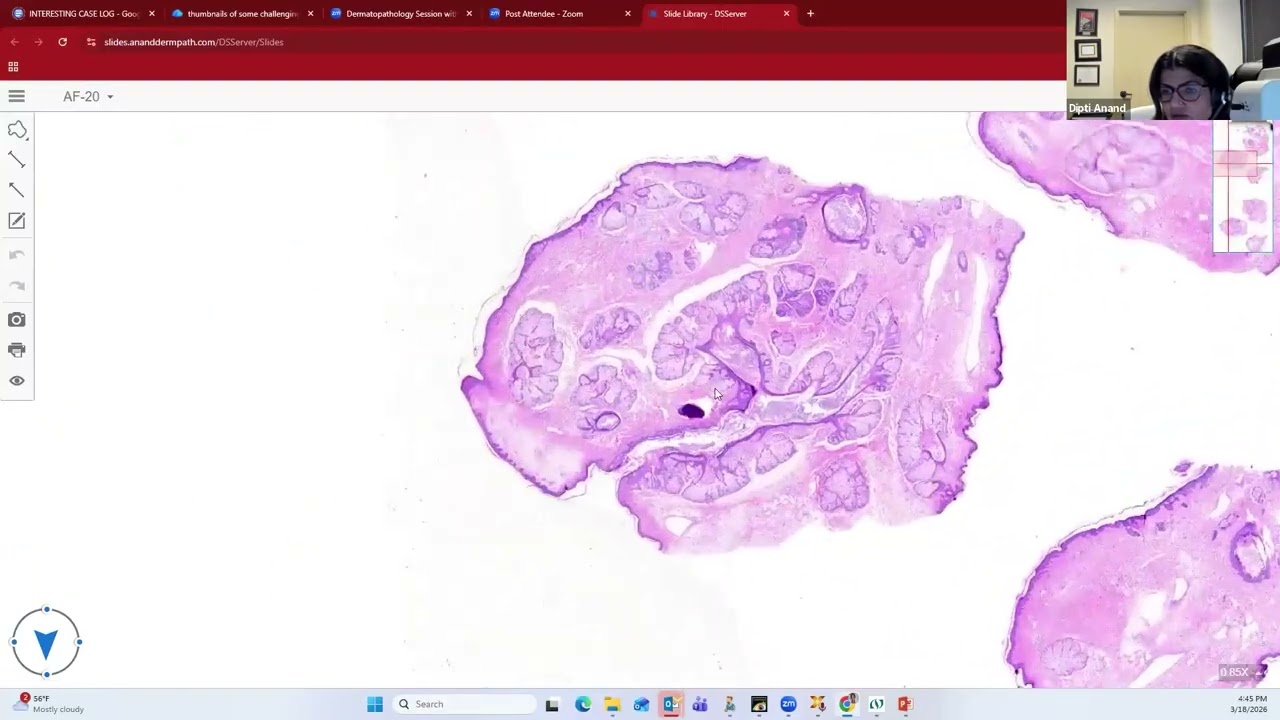Open the new Outlook app in taskbar
This screenshot has height=720, width=1280.
(641, 704)
